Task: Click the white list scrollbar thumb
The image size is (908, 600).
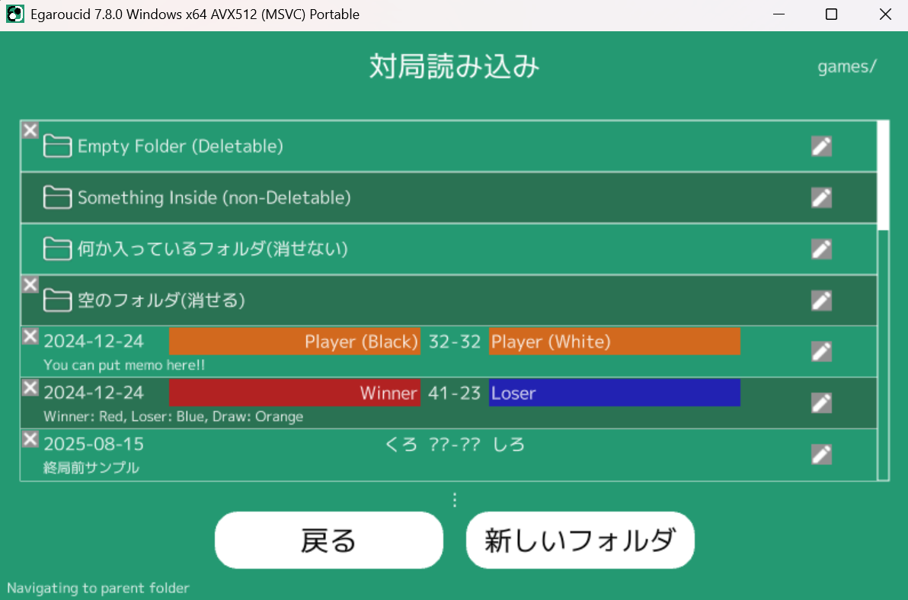Action: pyautogui.click(x=882, y=175)
